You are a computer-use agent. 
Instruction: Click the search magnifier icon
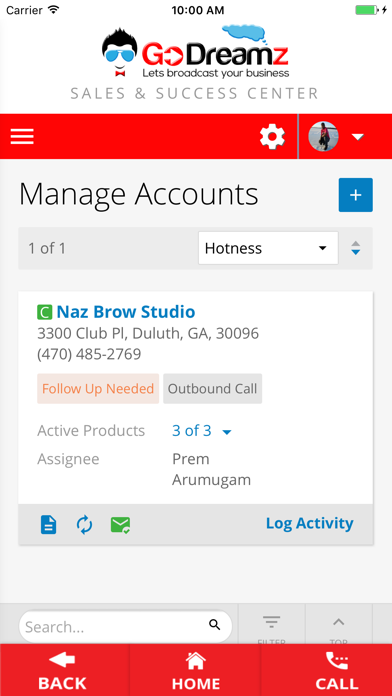click(x=214, y=625)
